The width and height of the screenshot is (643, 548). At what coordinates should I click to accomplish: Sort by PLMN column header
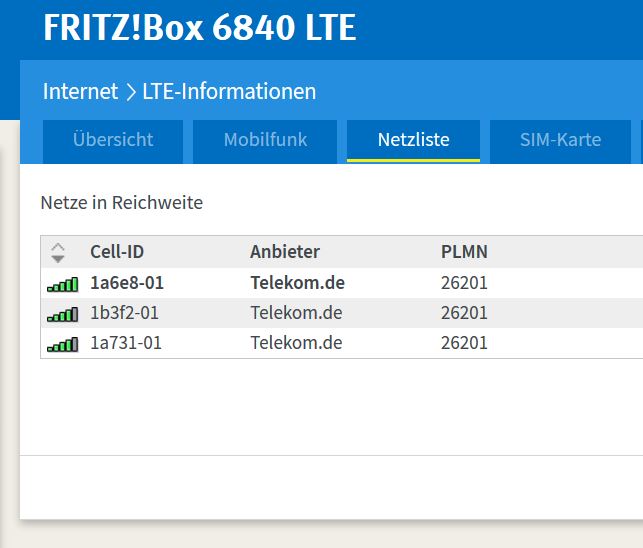click(x=464, y=251)
